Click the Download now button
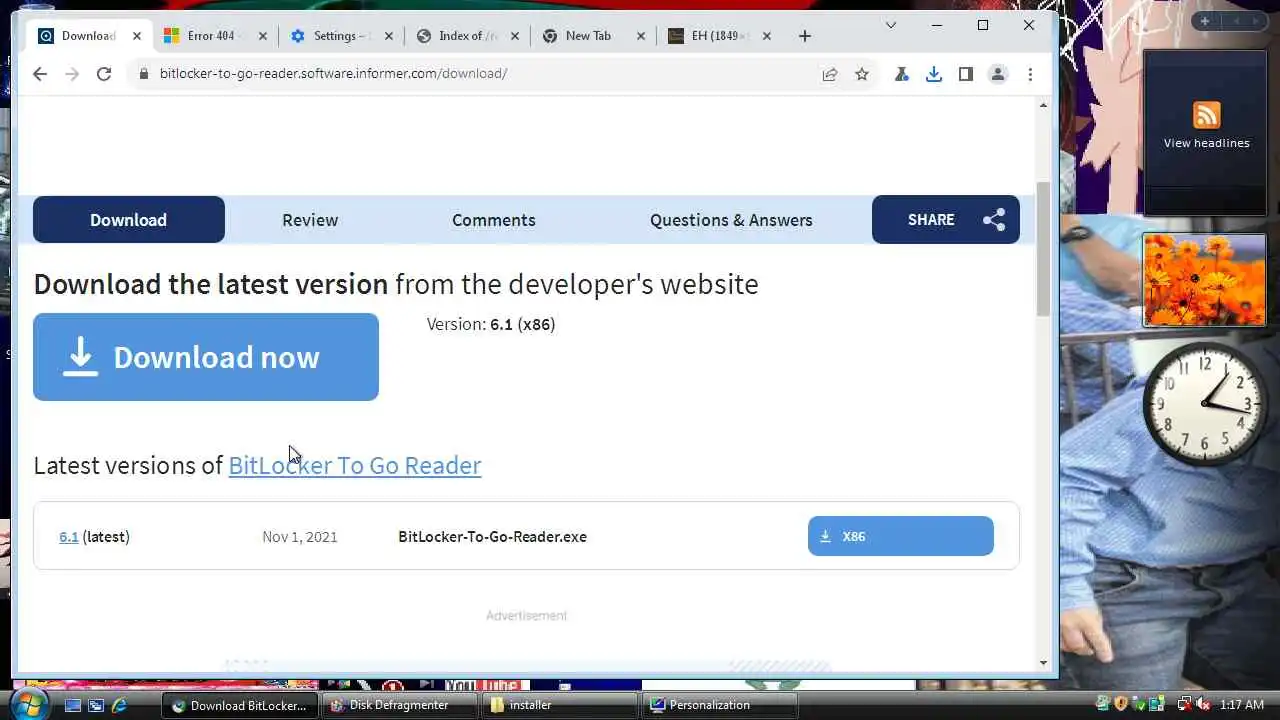Viewport: 1280px width, 720px height. click(206, 357)
